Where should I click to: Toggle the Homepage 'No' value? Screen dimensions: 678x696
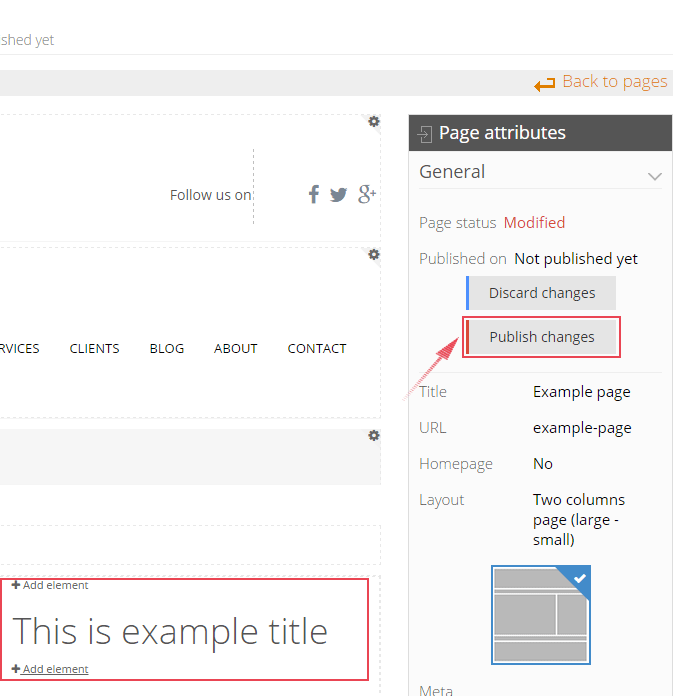coord(543,464)
